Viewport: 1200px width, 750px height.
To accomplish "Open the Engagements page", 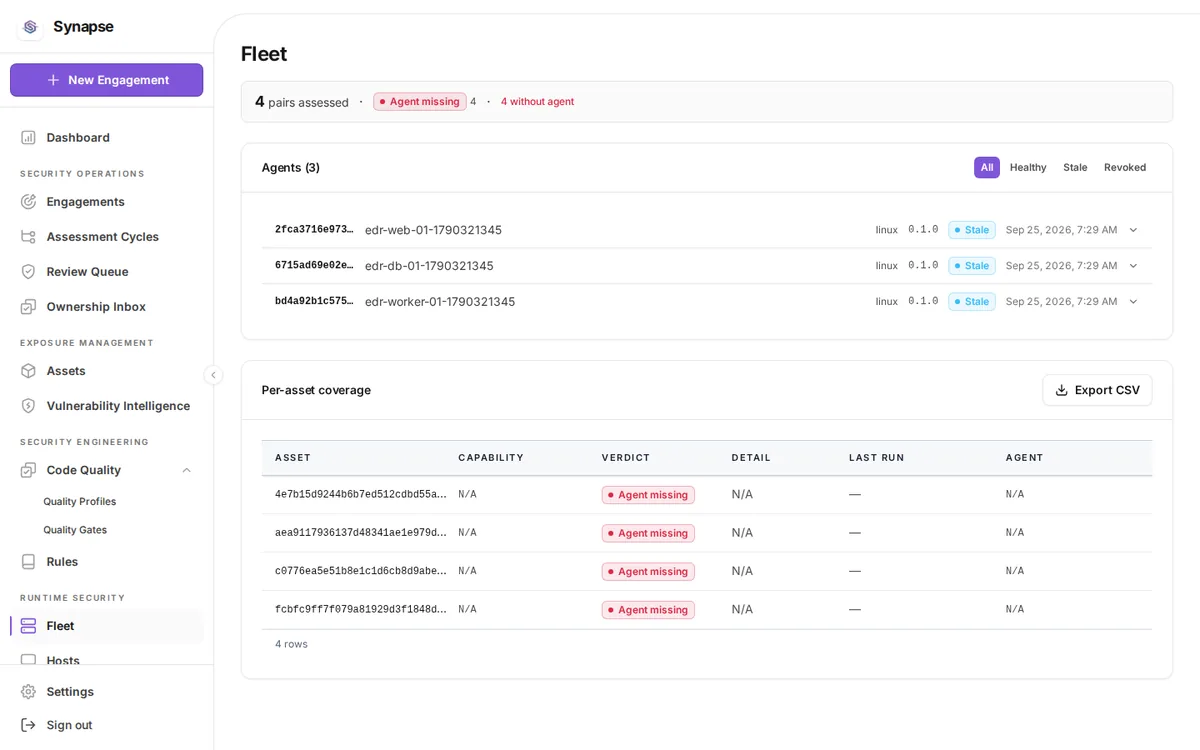I will [x=106, y=201].
